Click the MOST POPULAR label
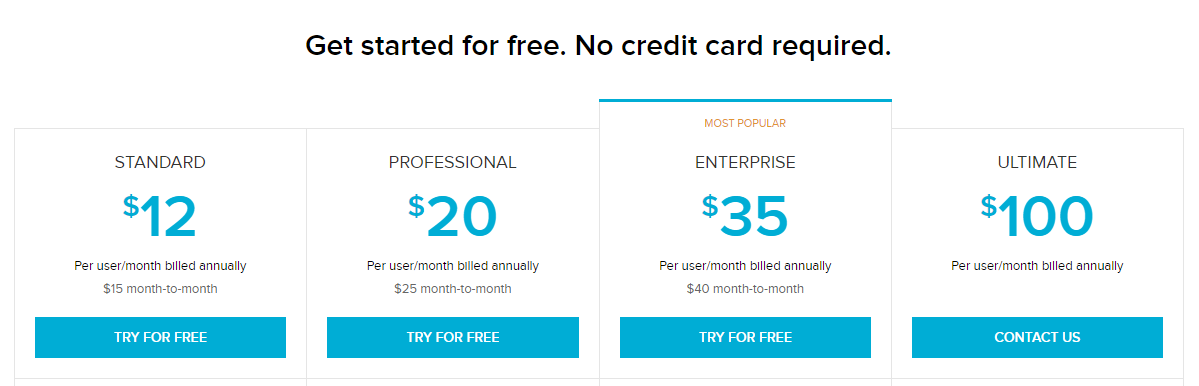The width and height of the screenshot is (1199, 386). [x=746, y=123]
